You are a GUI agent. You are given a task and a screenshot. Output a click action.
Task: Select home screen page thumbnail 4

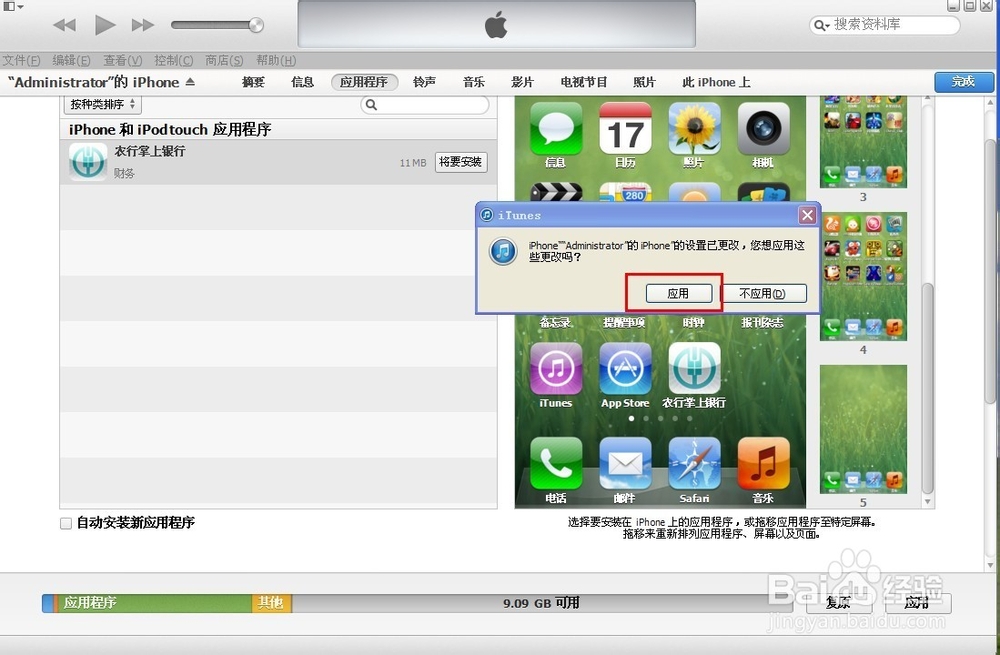click(863, 277)
